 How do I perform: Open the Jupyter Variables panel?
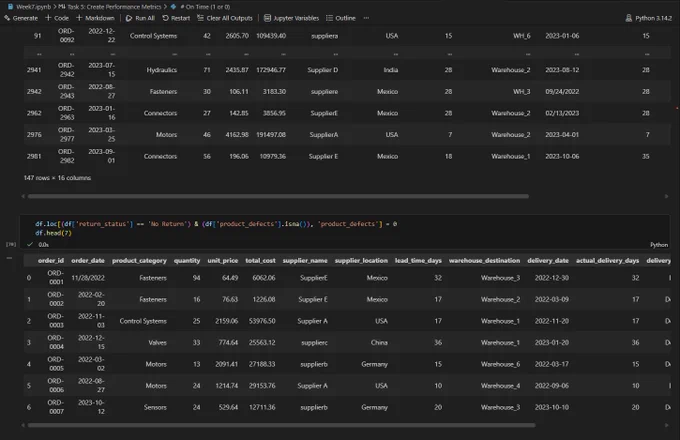click(291, 18)
